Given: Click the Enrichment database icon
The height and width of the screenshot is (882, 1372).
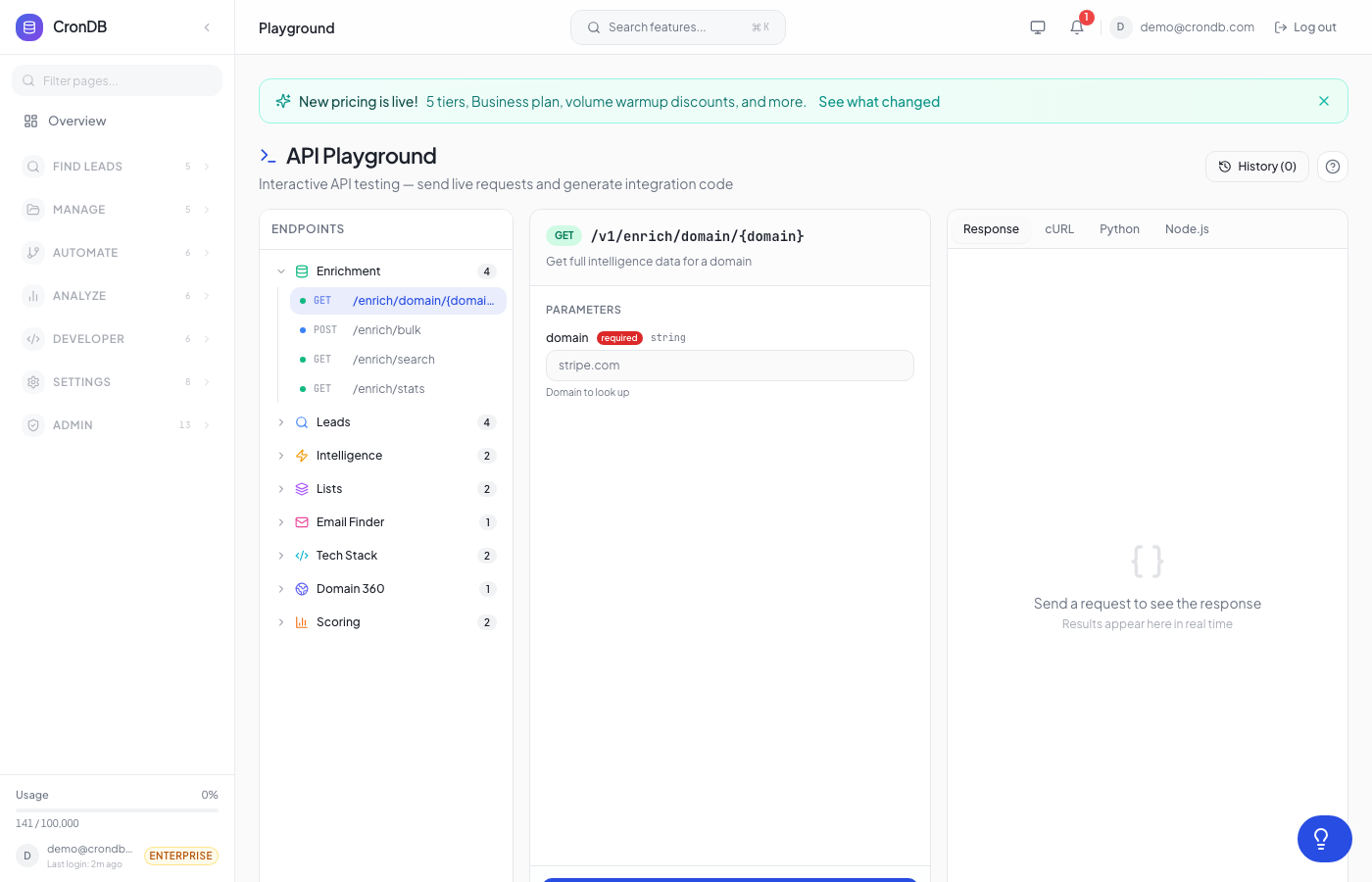Looking at the screenshot, I should pos(302,271).
